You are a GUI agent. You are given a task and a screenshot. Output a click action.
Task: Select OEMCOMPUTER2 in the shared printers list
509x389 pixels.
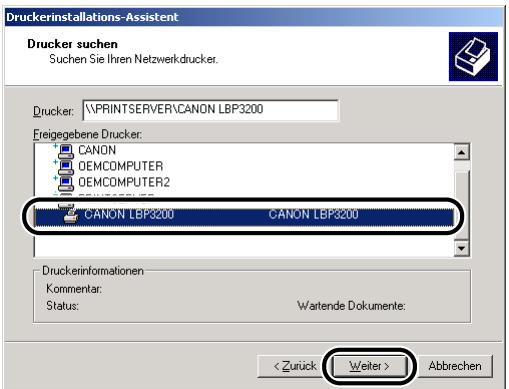(124, 182)
